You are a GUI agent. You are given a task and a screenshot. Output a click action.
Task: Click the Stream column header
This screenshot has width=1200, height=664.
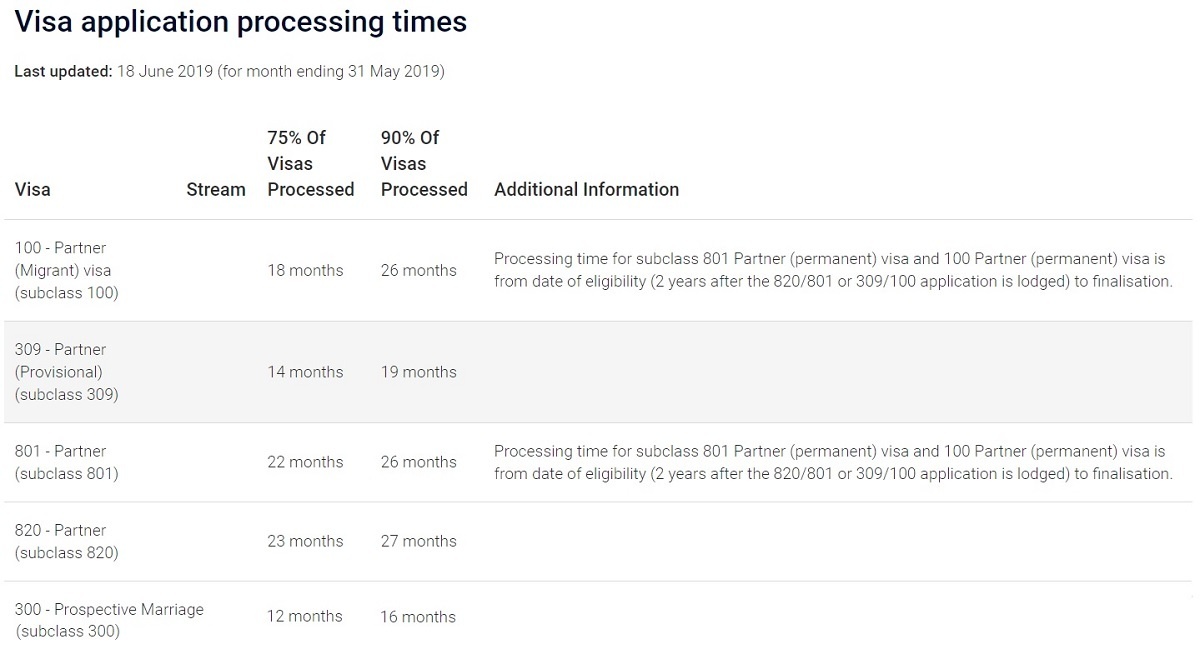point(215,189)
